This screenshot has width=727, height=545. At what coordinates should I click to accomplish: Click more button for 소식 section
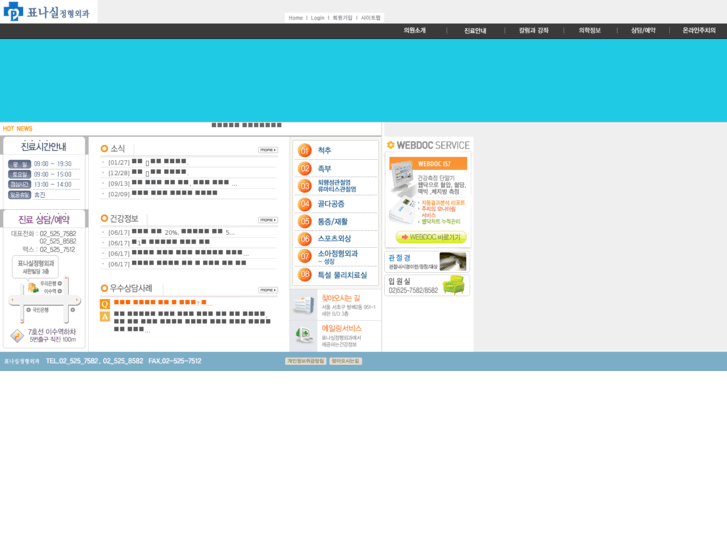click(x=268, y=150)
